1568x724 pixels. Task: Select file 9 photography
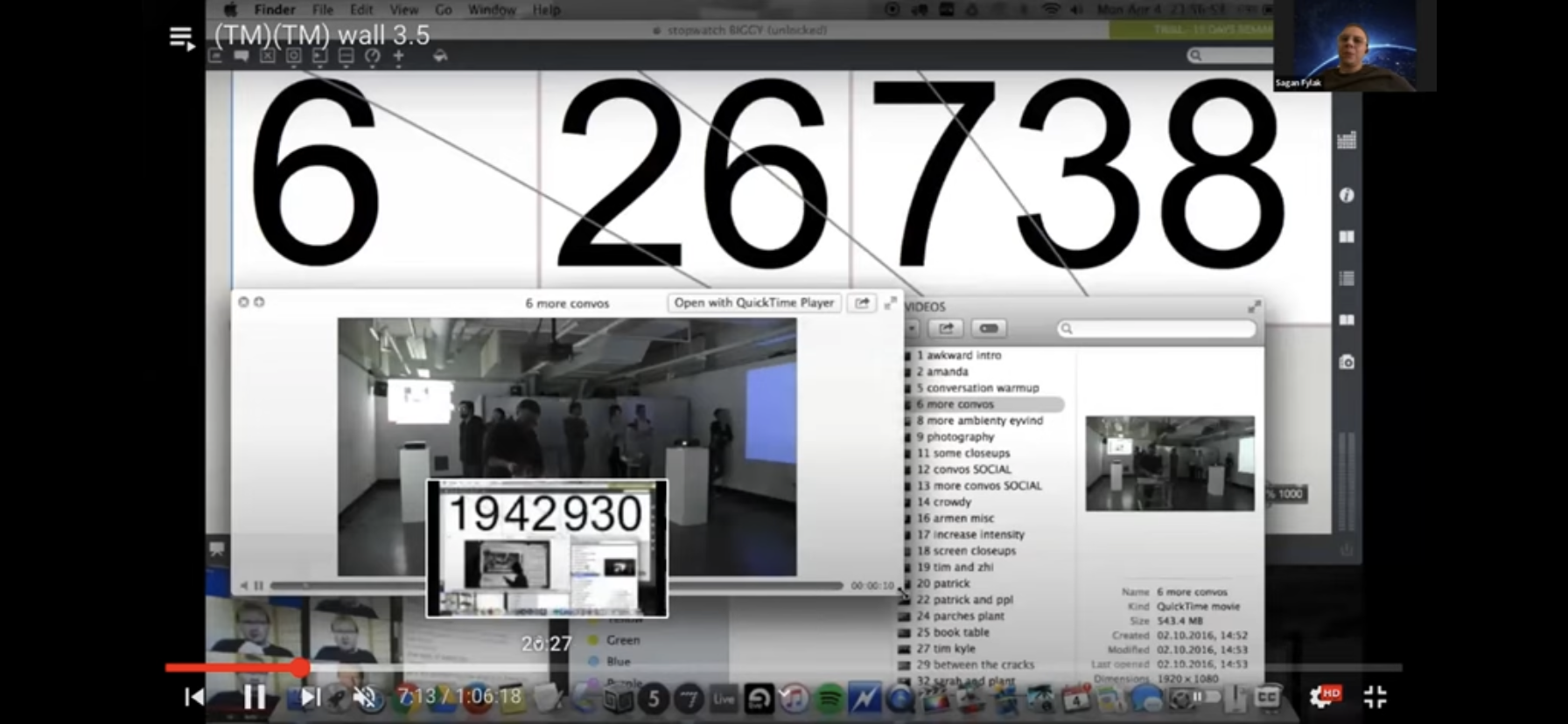click(x=955, y=436)
